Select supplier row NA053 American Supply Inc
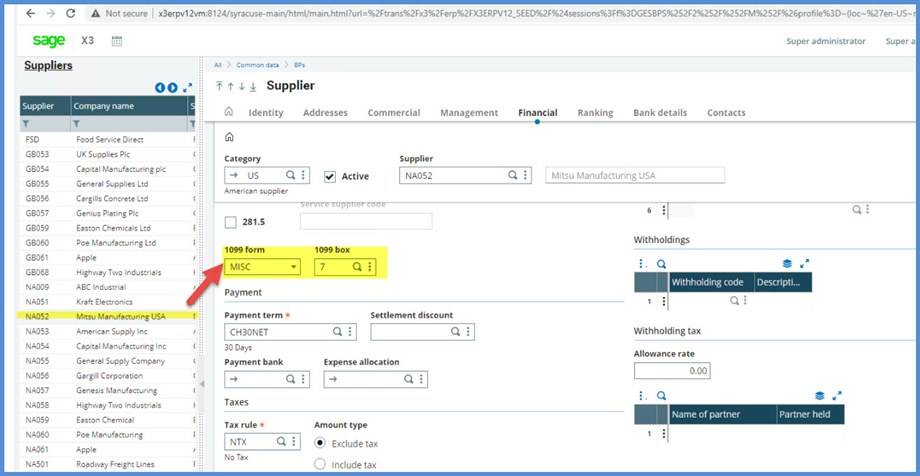920x476 pixels. tap(109, 332)
